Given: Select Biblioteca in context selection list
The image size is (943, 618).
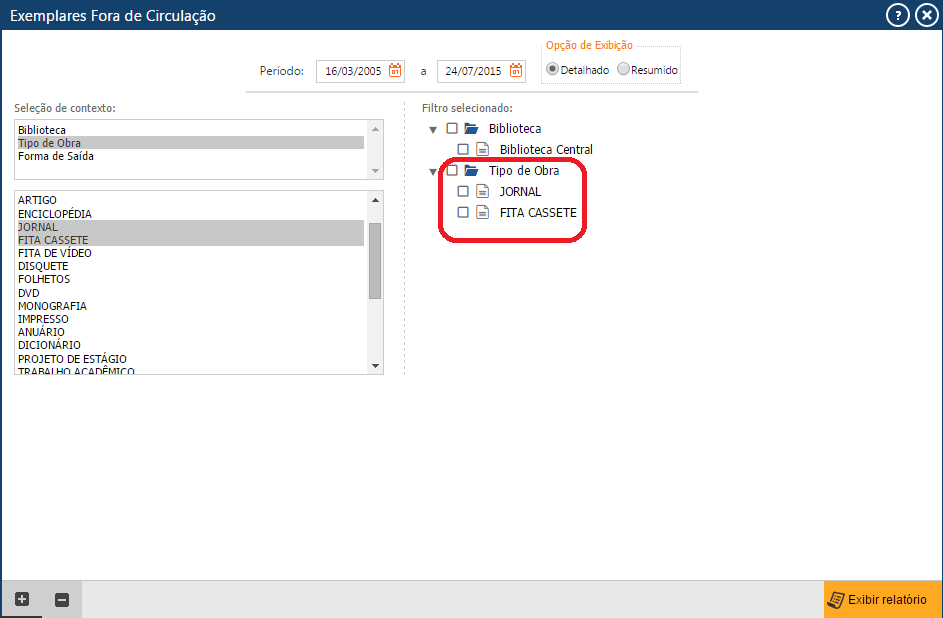Looking at the screenshot, I should click(42, 130).
